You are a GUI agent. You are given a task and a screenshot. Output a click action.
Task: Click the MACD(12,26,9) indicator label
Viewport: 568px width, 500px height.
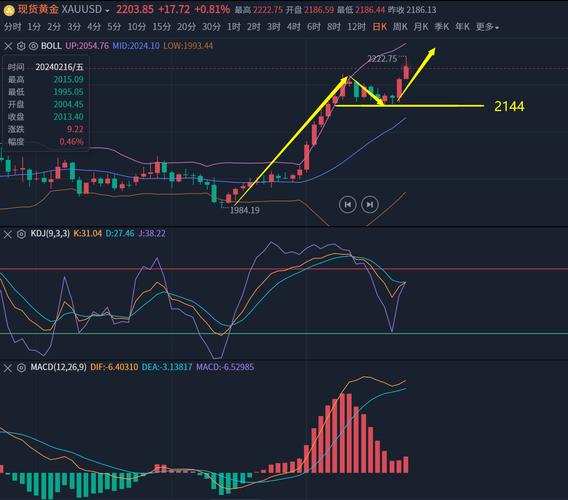pos(58,367)
